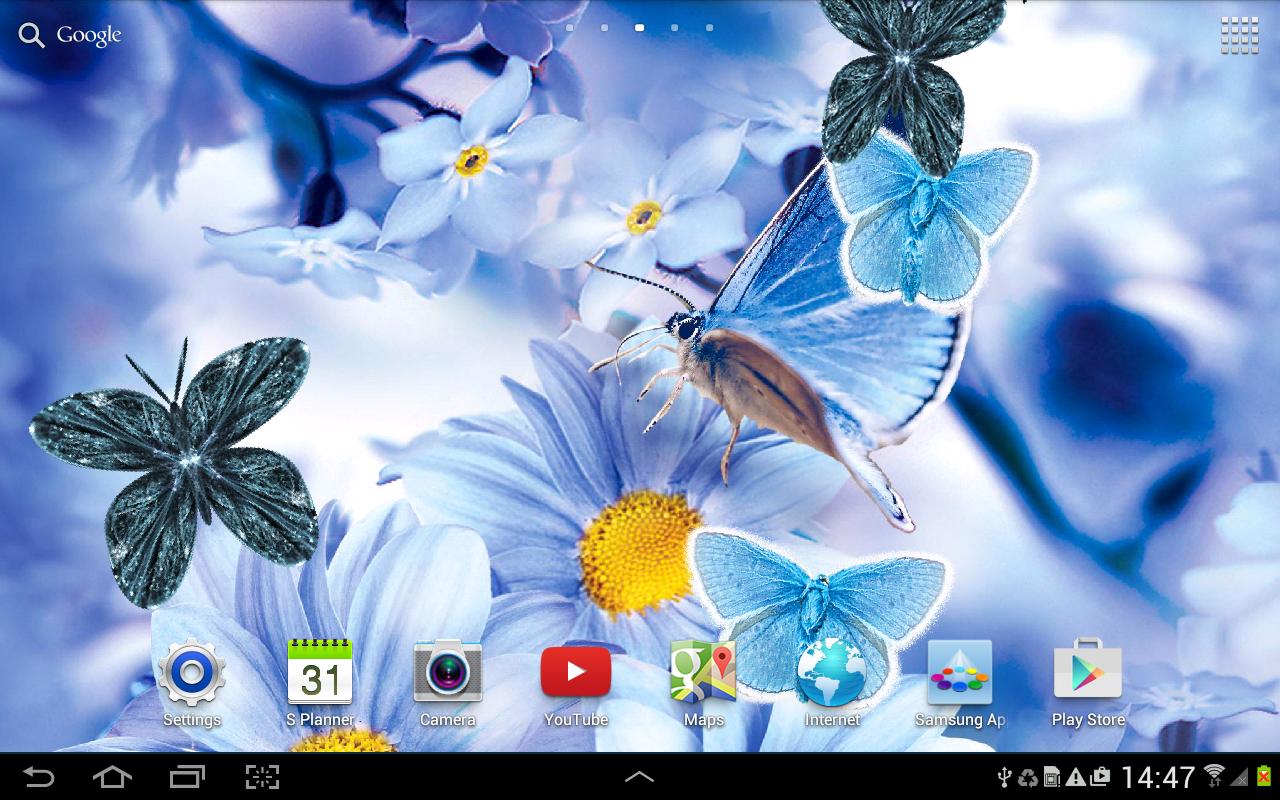
Task: Go to first home screen page dot
Action: 570,28
